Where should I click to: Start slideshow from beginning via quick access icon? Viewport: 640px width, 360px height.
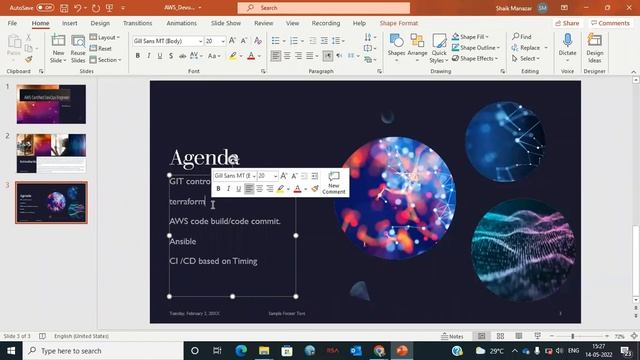point(109,8)
